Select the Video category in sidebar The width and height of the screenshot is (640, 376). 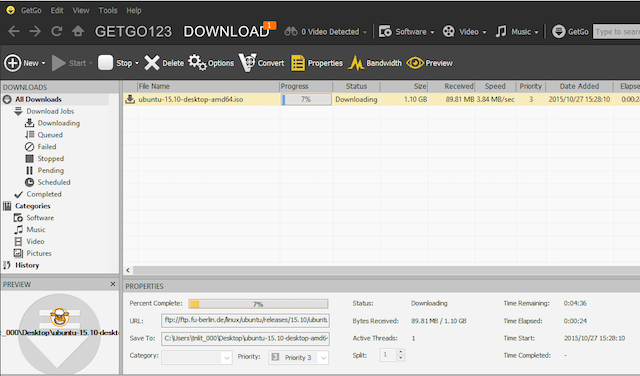[35, 241]
